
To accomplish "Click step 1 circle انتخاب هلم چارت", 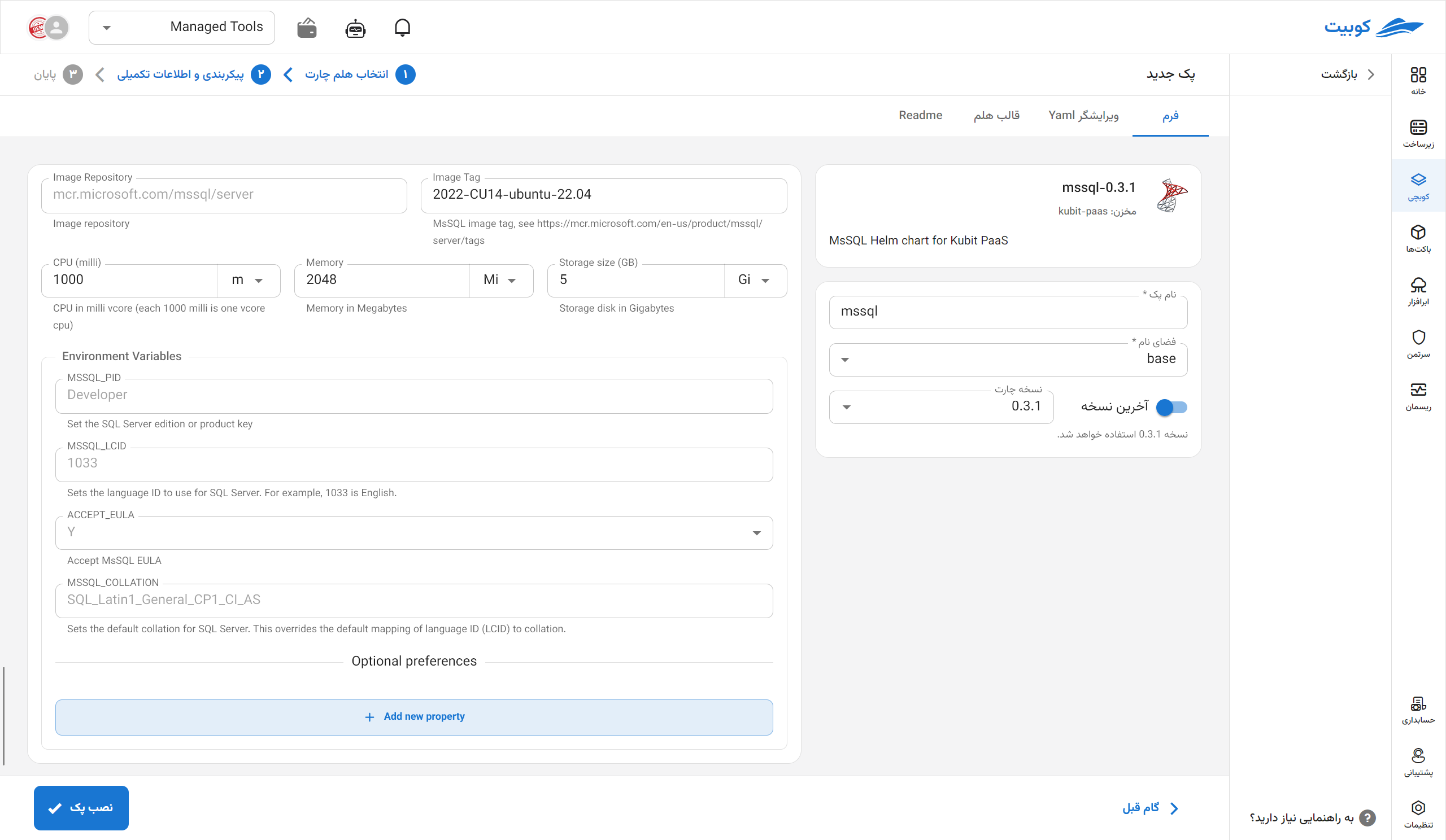I will 405,75.
